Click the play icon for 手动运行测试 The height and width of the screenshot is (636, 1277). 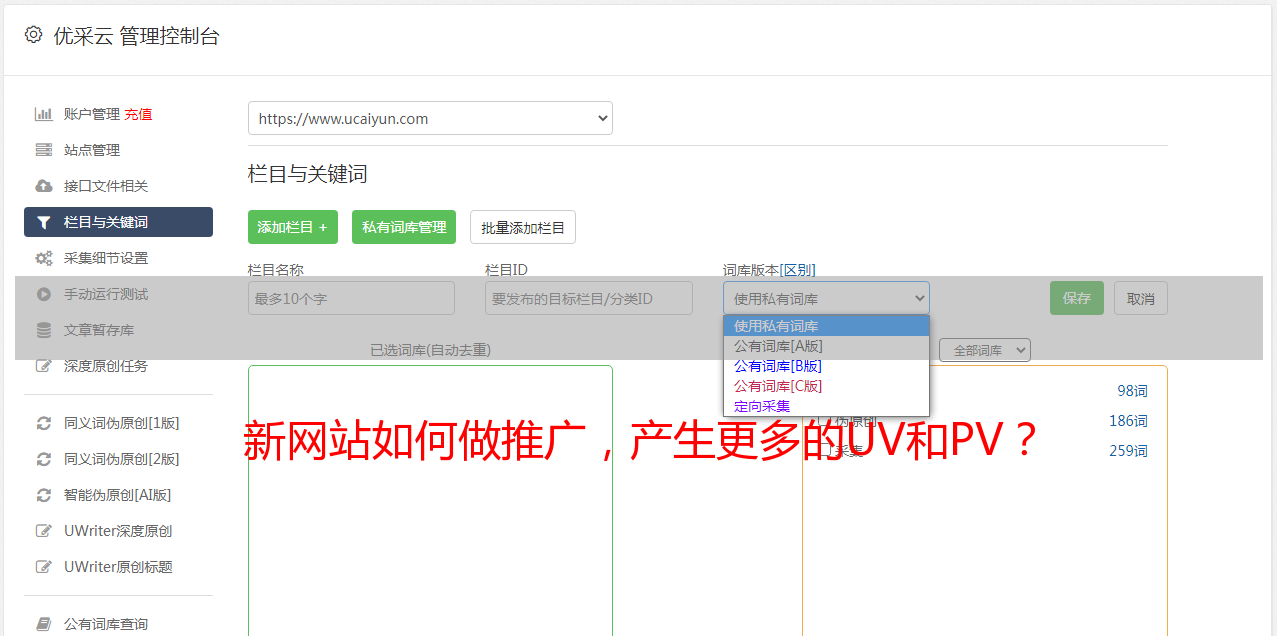point(43,294)
